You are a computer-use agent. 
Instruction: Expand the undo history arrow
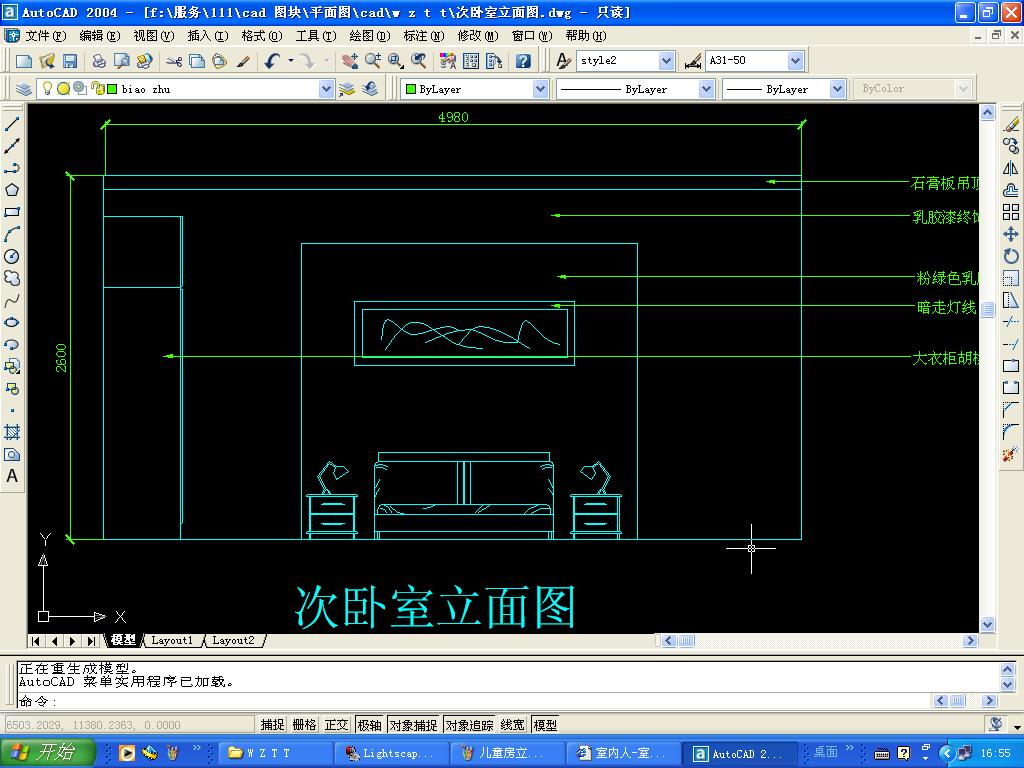pos(291,61)
